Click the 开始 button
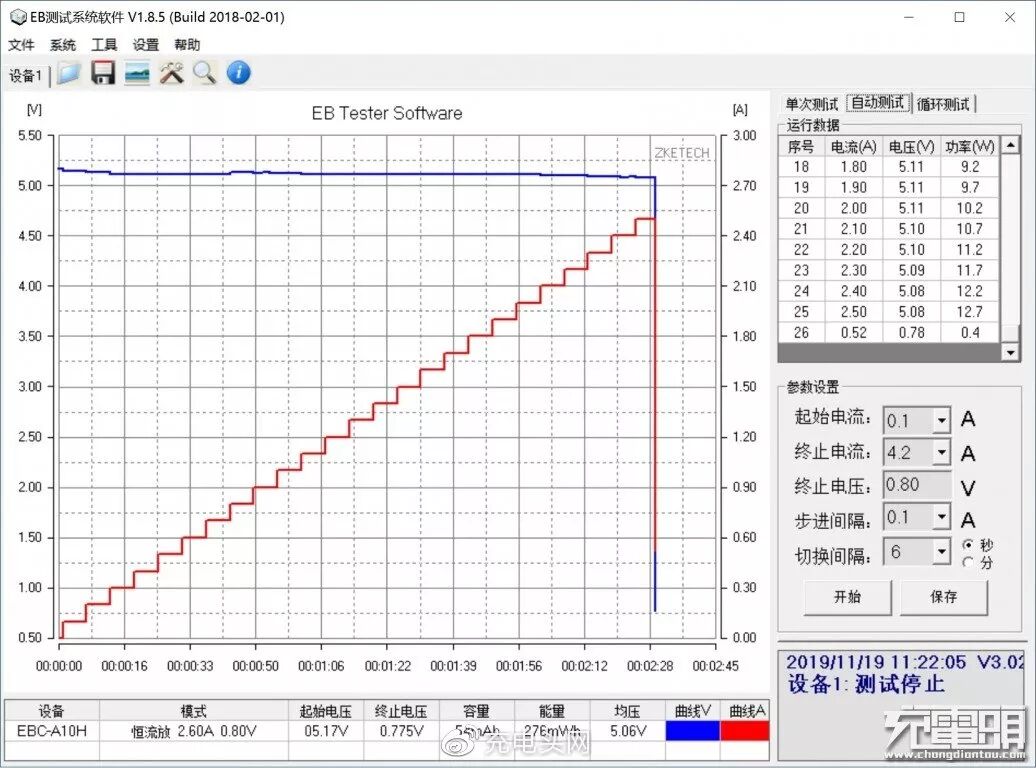1036x768 pixels. click(847, 597)
